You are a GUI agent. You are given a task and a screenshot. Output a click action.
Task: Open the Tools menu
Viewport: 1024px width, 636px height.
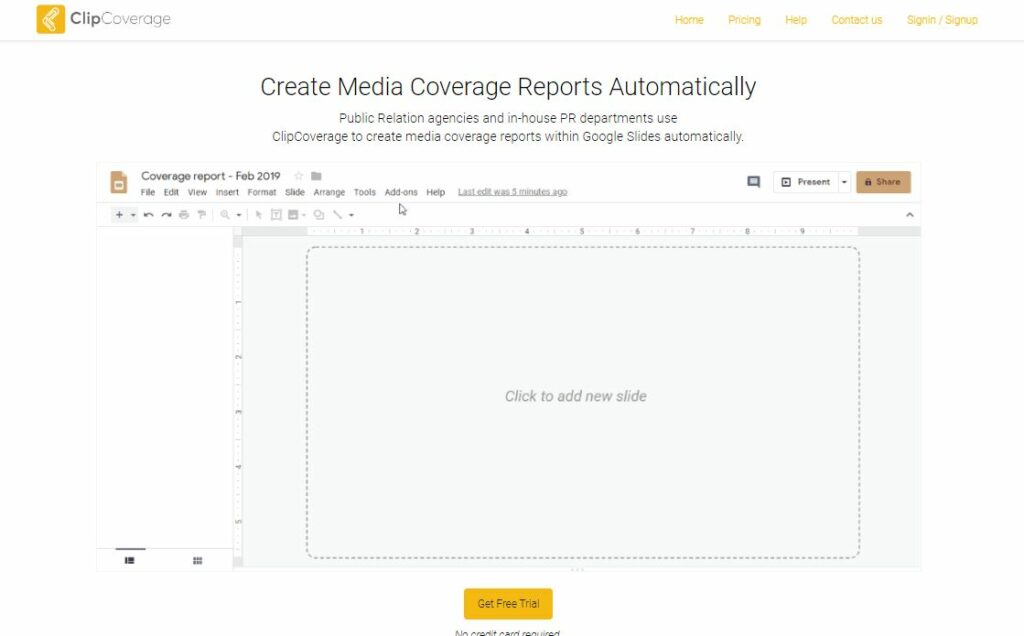point(364,192)
